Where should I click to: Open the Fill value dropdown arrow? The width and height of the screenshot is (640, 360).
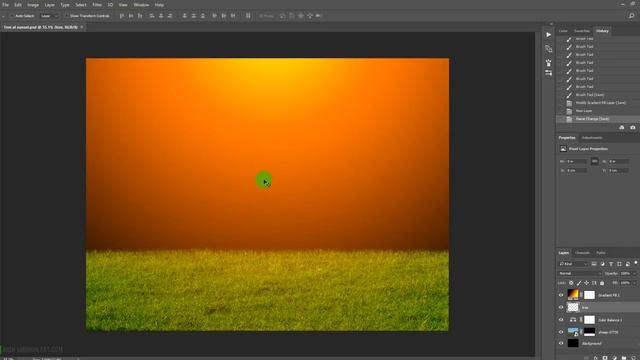coord(635,283)
